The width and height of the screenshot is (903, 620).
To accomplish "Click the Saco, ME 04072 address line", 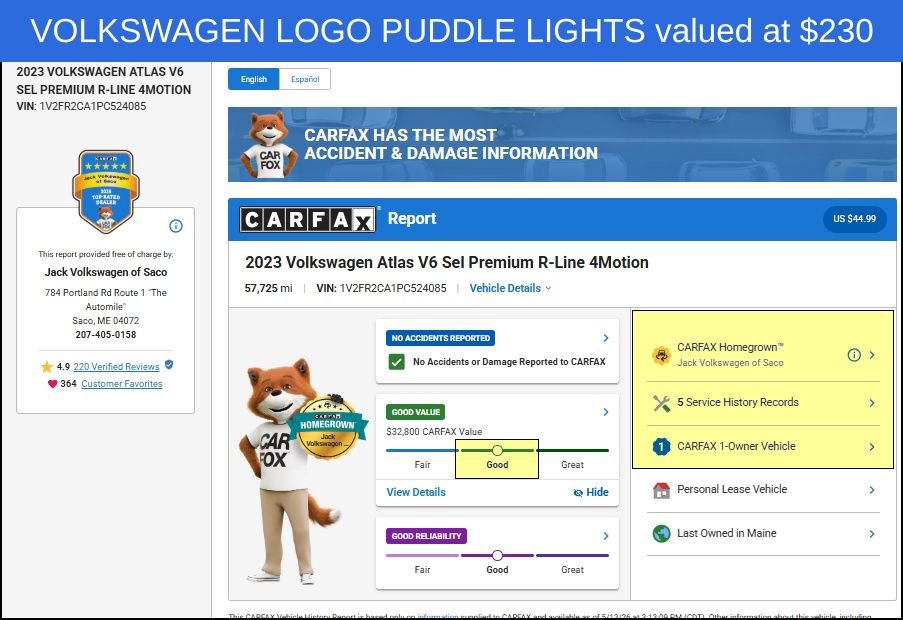I will tap(106, 321).
